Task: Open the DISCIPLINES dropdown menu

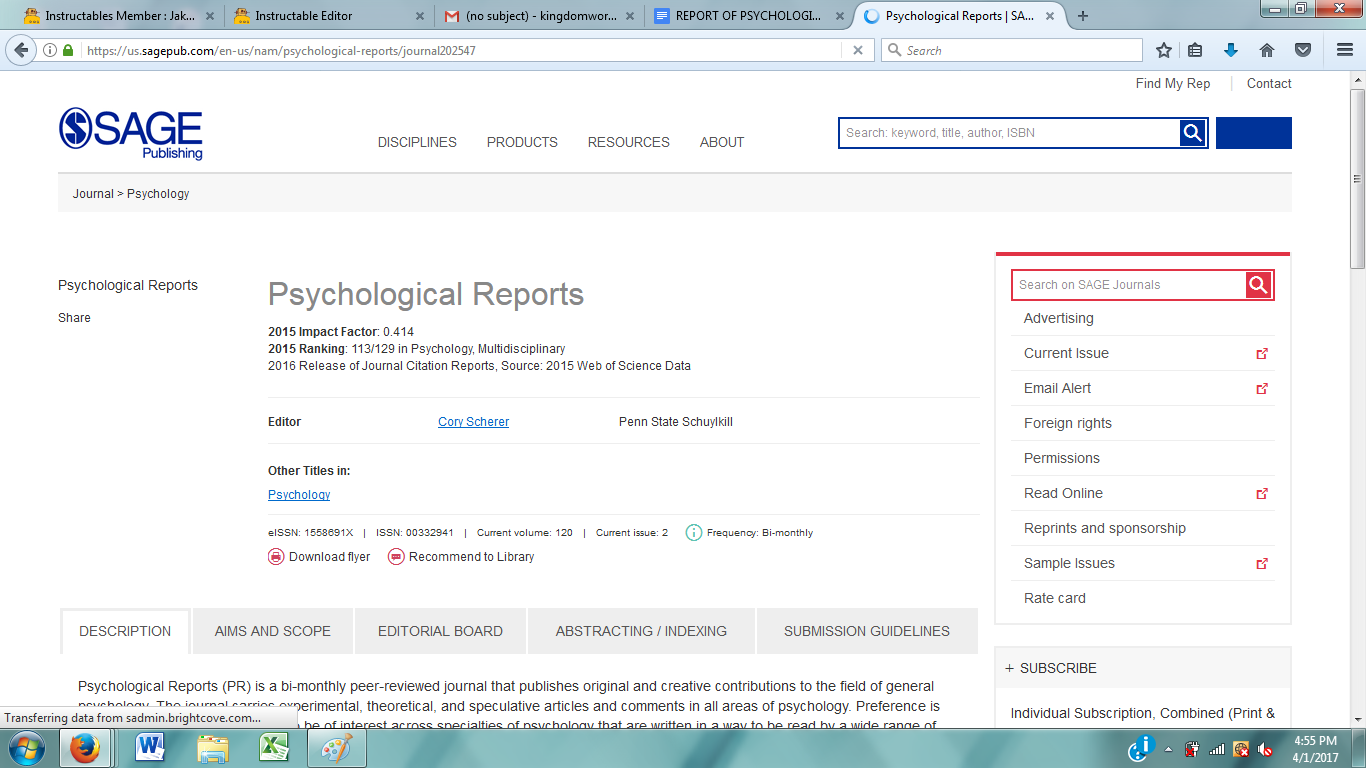Action: pos(417,142)
